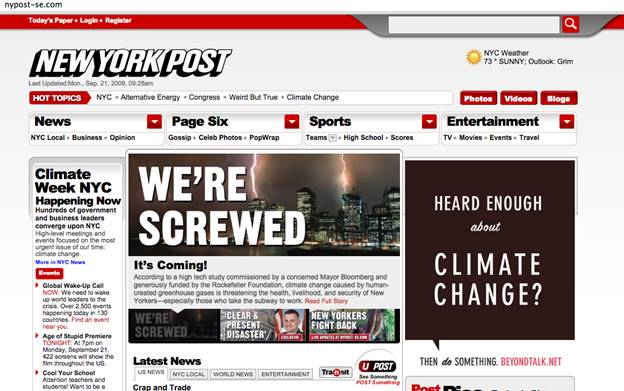The image size is (624, 391).
Task: Click inside the top search field
Action: click(x=474, y=25)
